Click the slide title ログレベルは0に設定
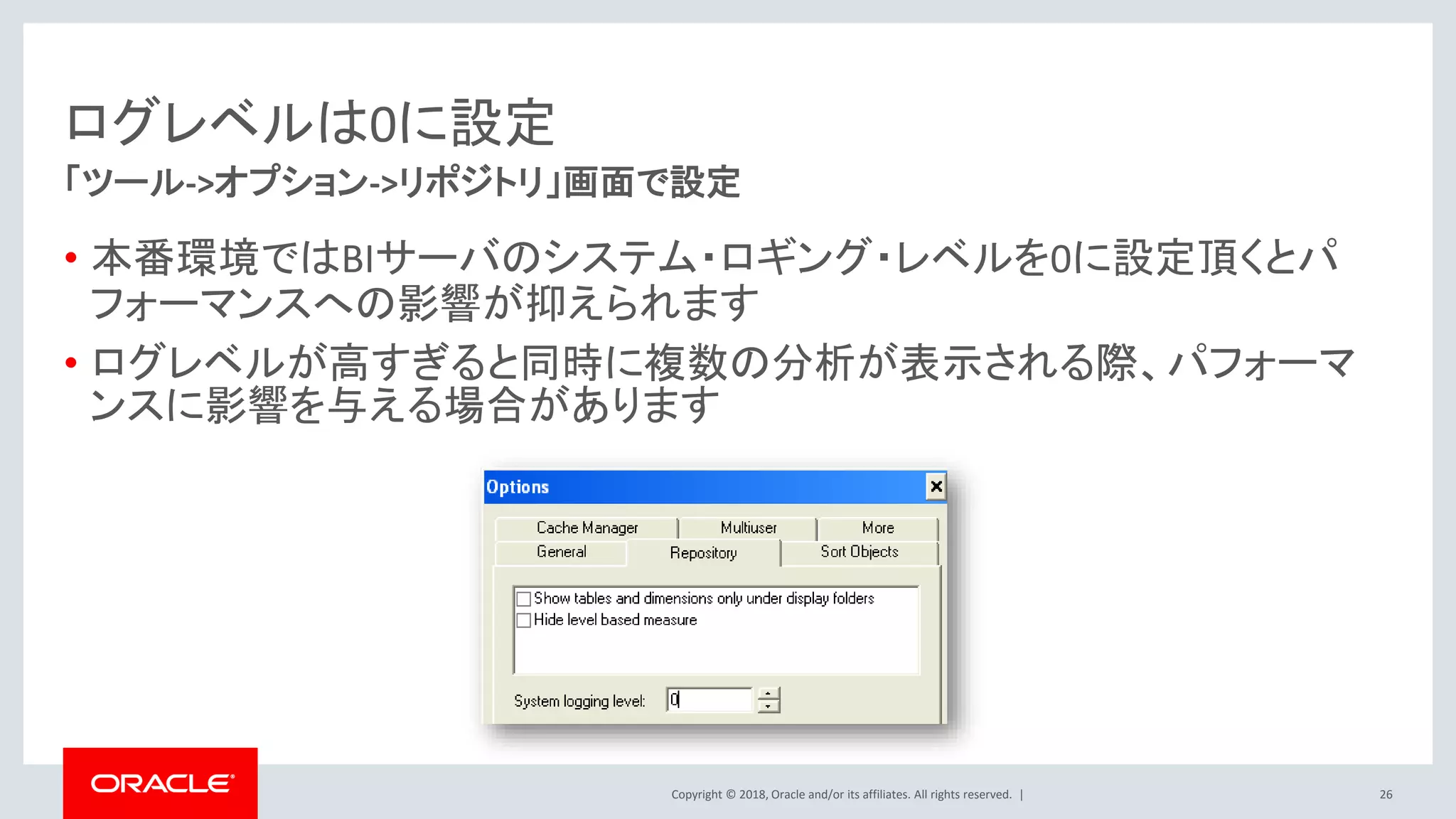1456x819 pixels. [309, 123]
